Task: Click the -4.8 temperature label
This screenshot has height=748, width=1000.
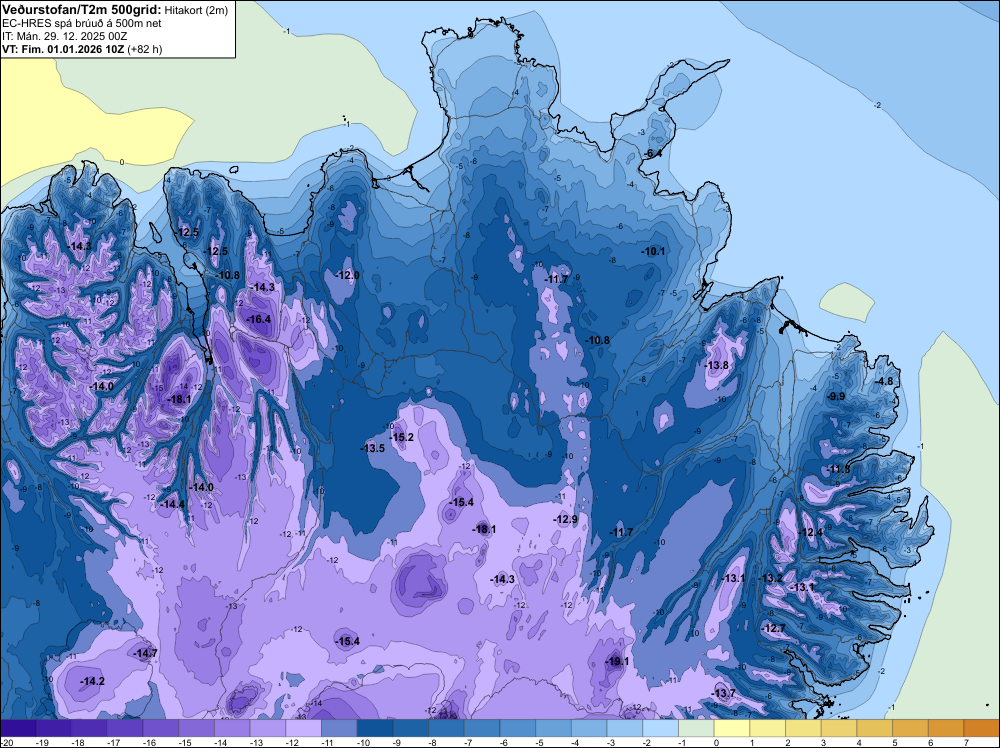Action: point(885,381)
